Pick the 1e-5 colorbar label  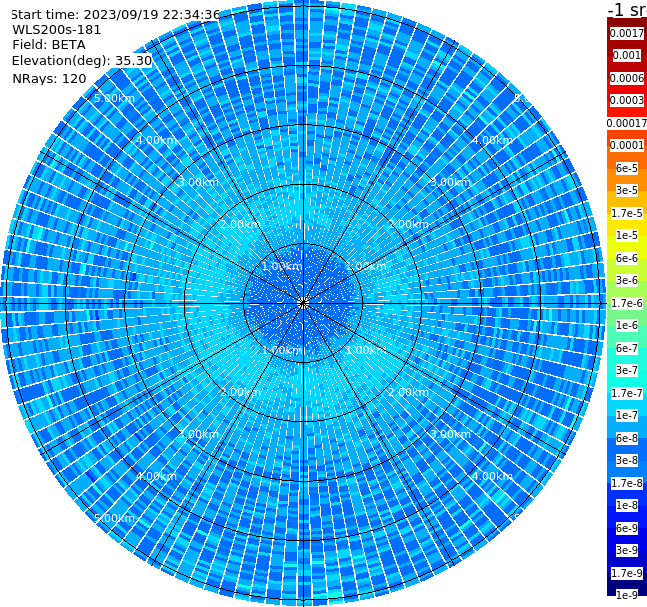(627, 235)
